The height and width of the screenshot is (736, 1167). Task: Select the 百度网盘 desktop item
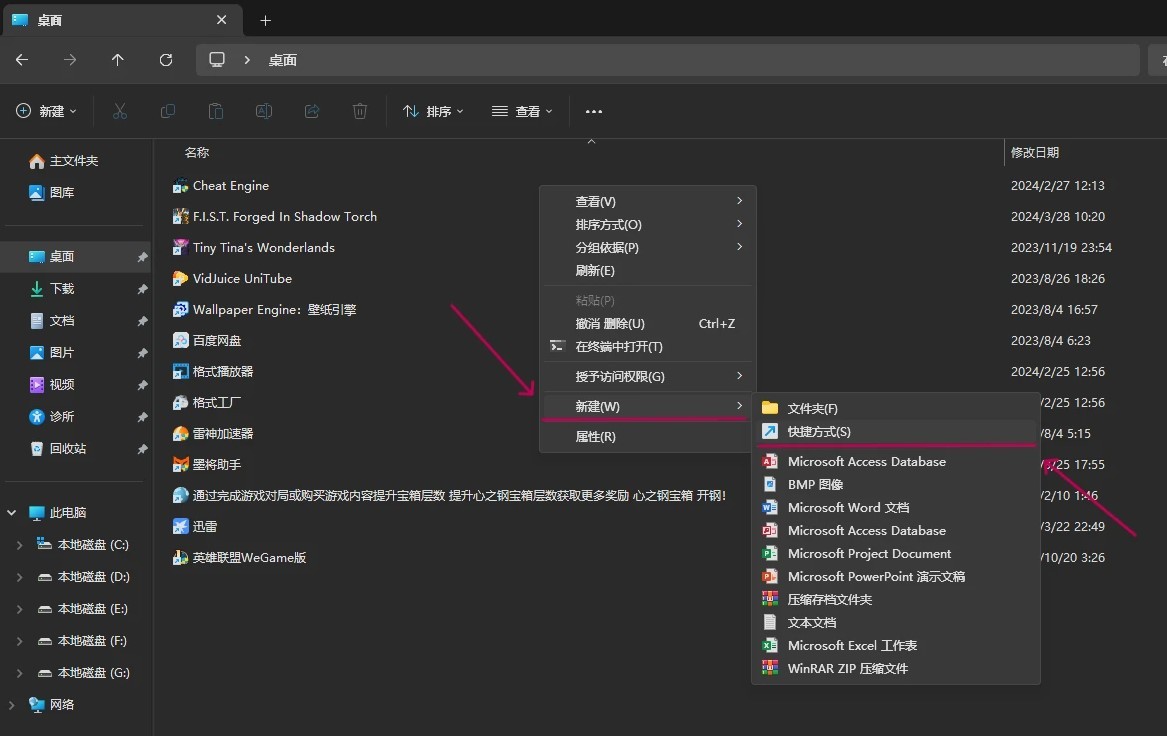click(216, 341)
